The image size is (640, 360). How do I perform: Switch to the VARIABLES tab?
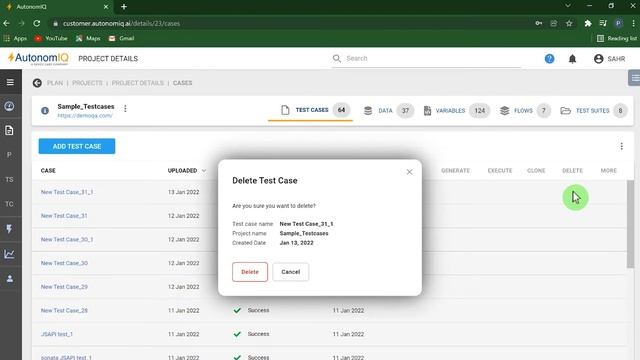[x=456, y=111]
